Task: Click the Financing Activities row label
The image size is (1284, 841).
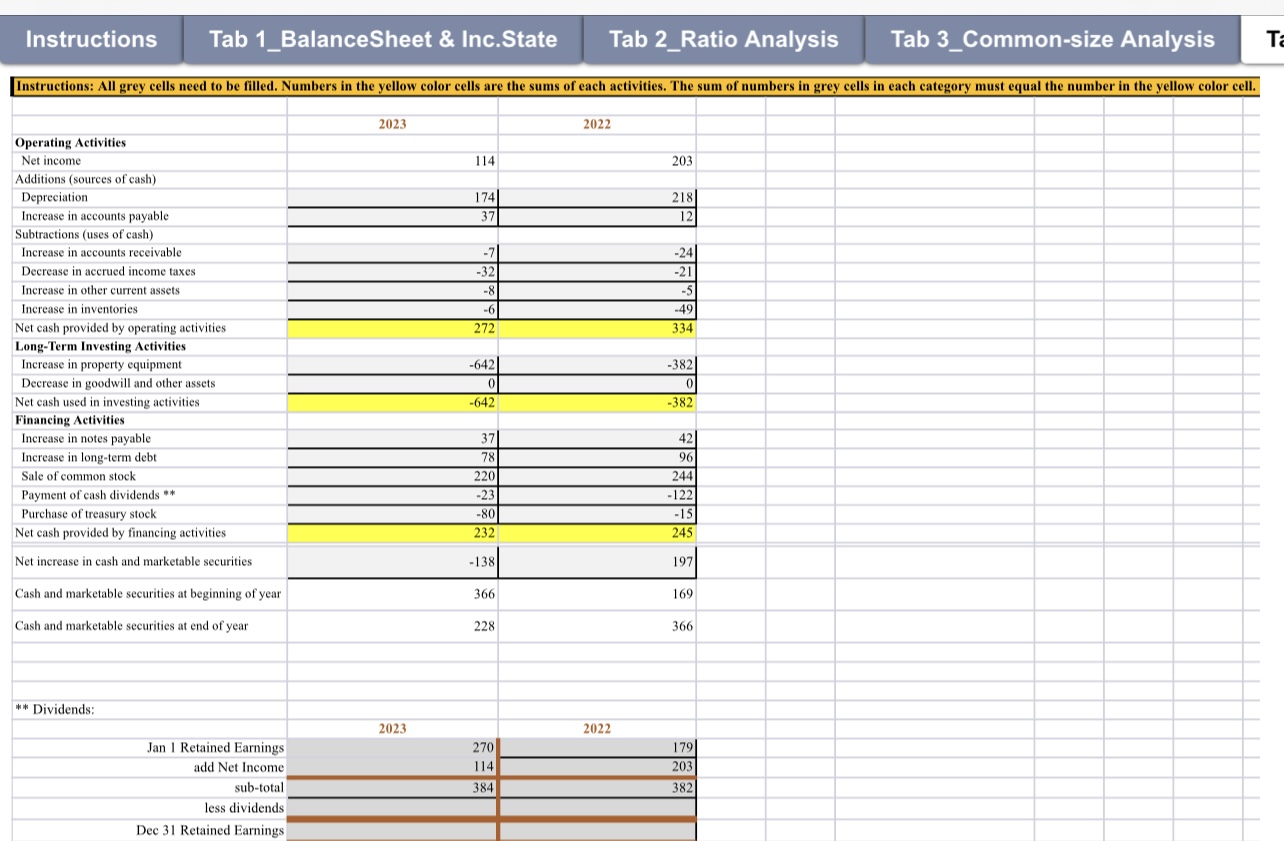Action: click(x=62, y=419)
